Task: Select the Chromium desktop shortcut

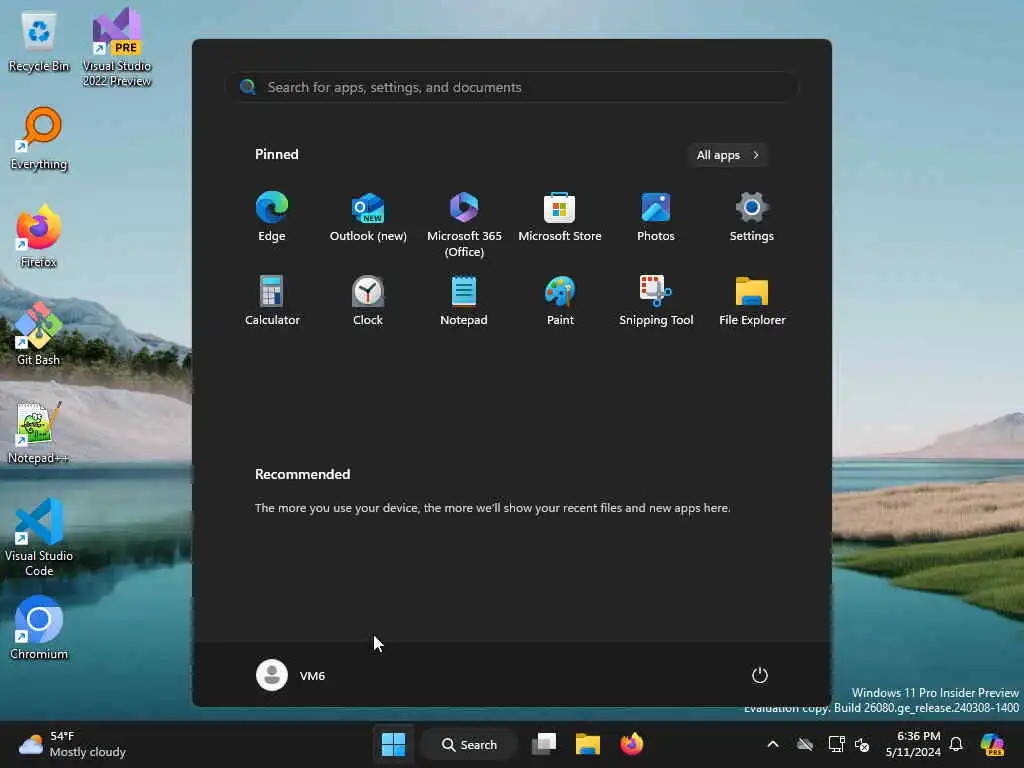Action: pos(39,628)
